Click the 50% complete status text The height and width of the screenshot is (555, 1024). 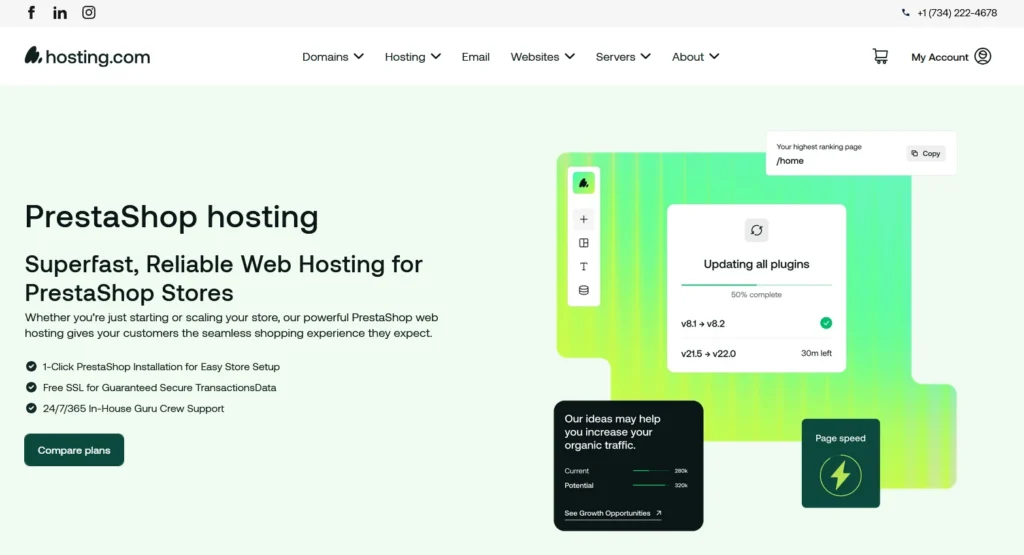point(756,294)
